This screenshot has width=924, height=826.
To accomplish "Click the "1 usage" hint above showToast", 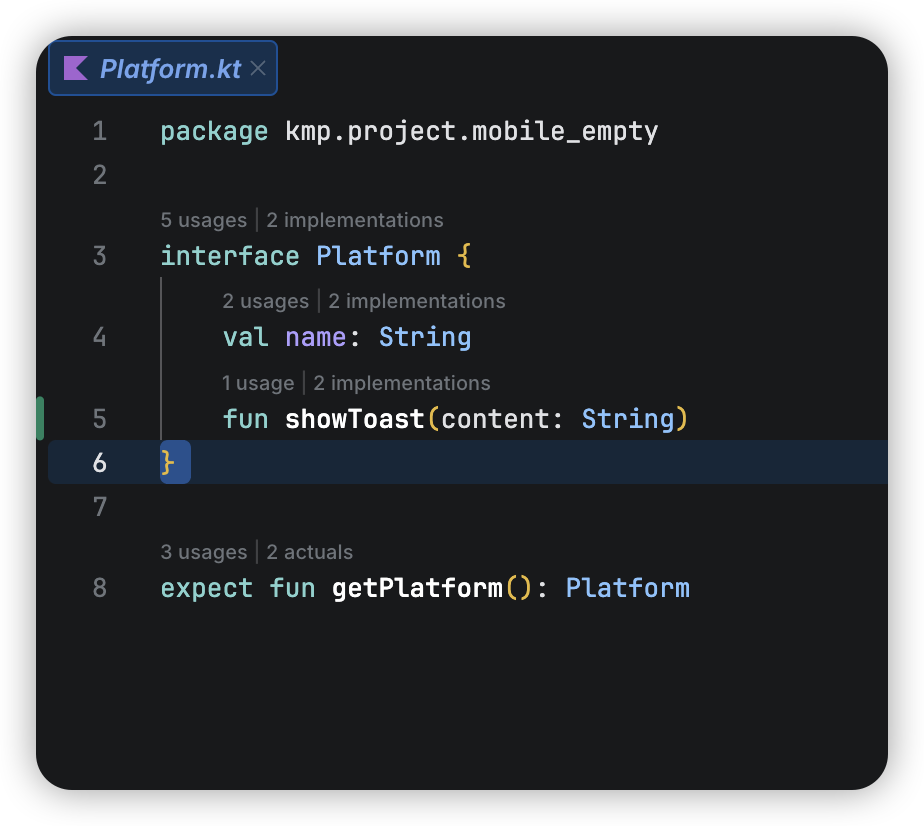I will pos(258,383).
